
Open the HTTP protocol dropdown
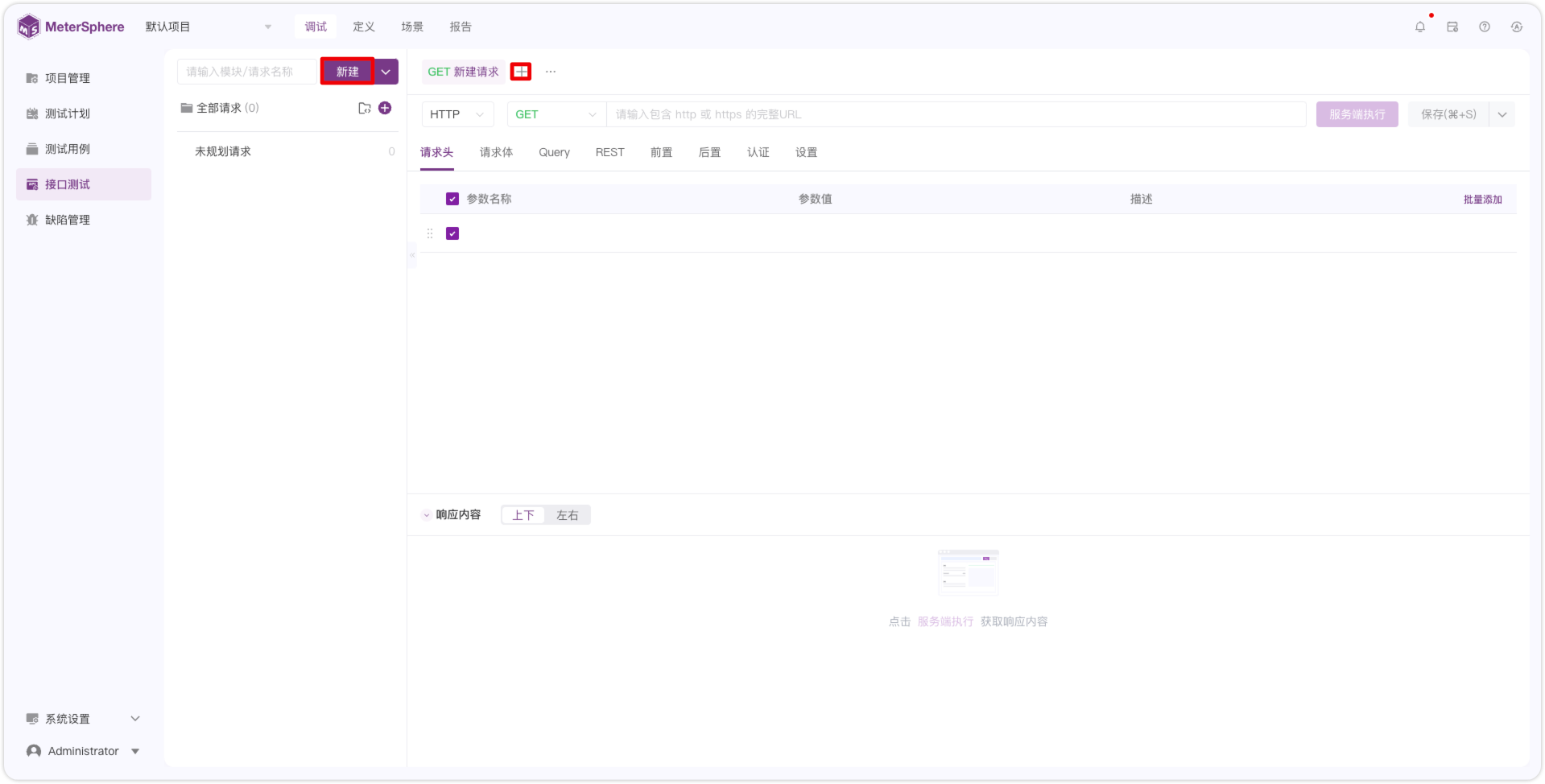(457, 114)
